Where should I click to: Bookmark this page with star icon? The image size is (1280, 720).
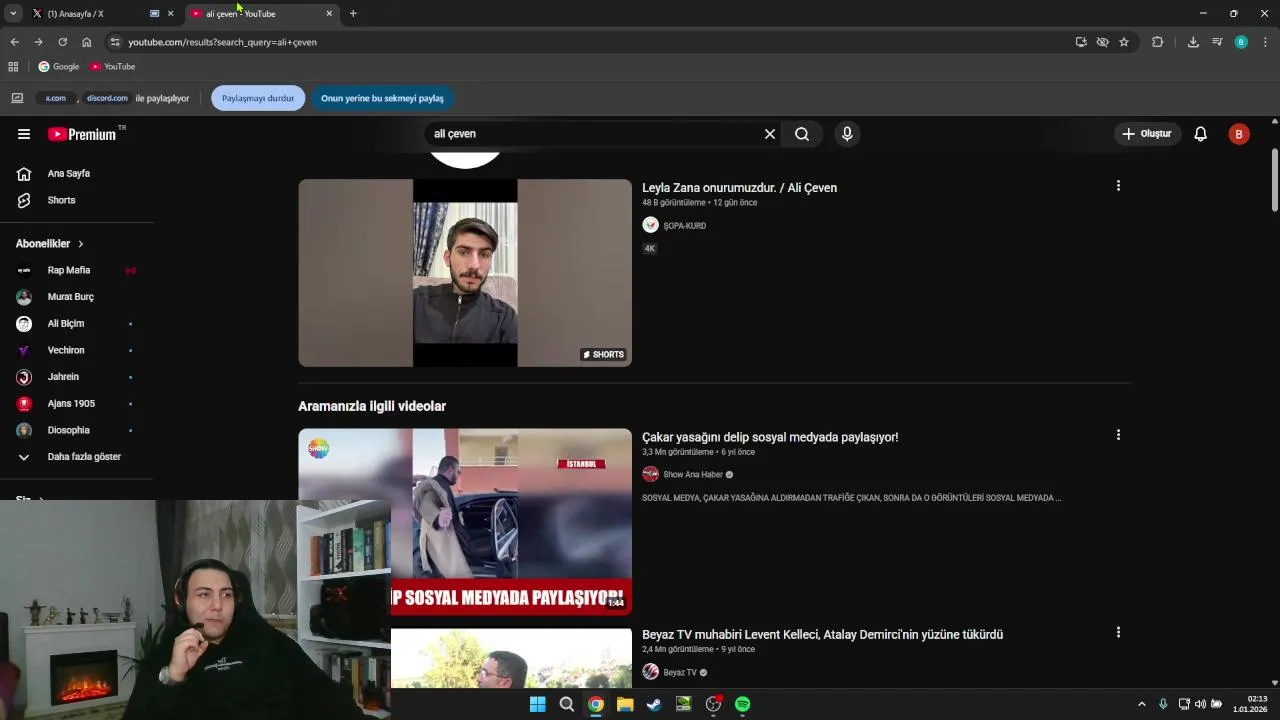1124,42
